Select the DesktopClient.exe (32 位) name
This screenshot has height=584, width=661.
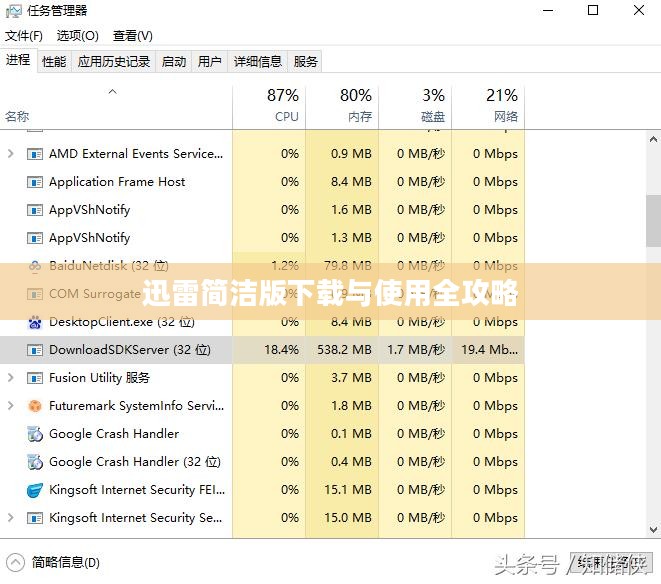122,322
